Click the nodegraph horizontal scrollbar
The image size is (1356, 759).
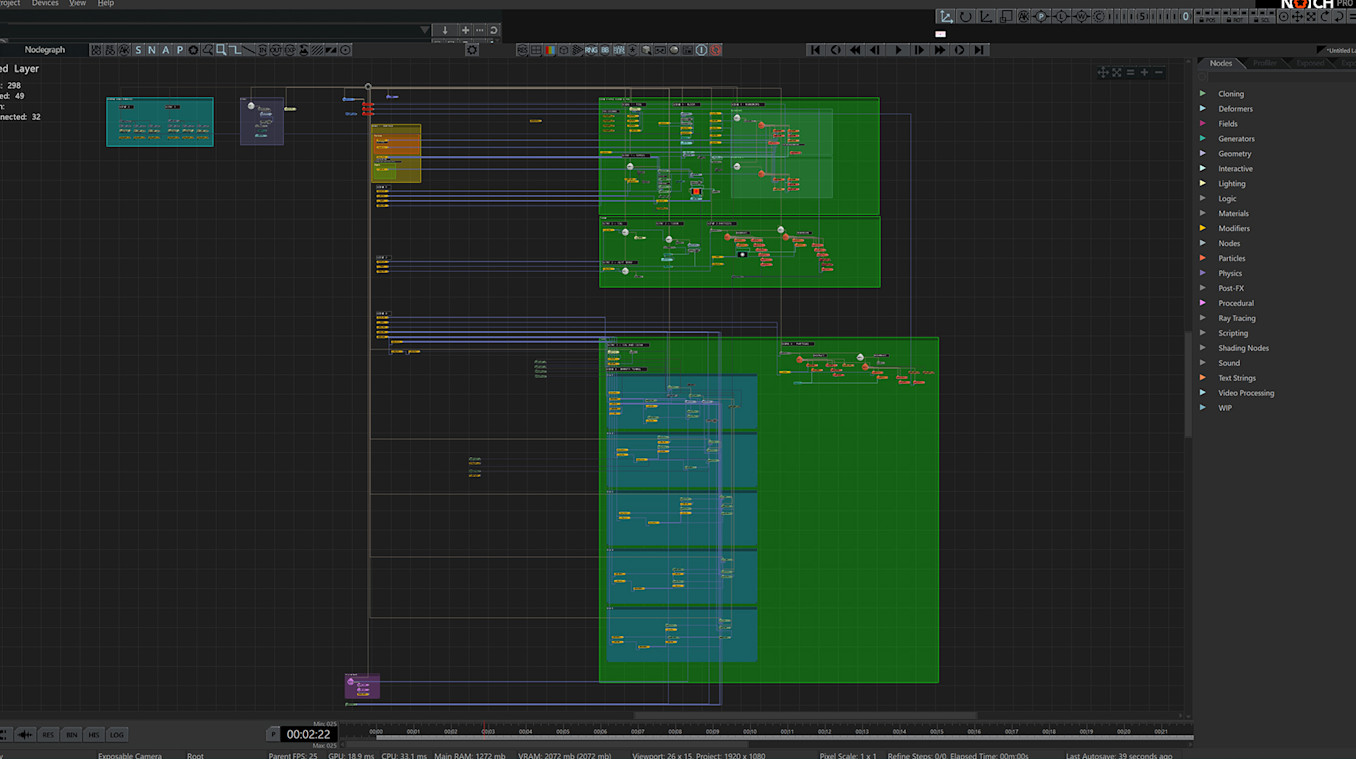pos(805,715)
